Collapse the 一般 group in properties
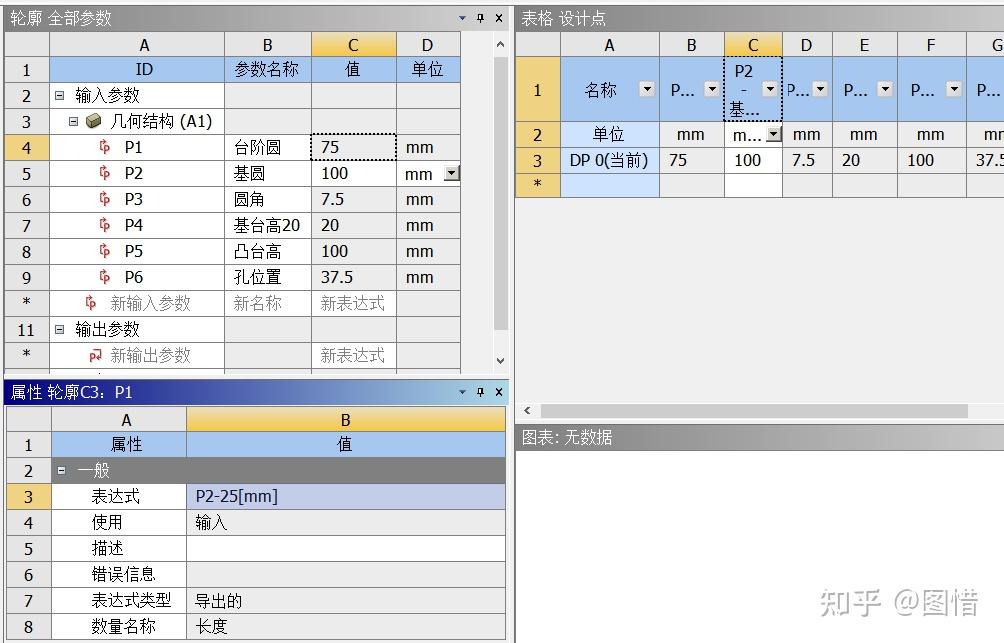This screenshot has width=1004, height=643. pyautogui.click(x=63, y=471)
